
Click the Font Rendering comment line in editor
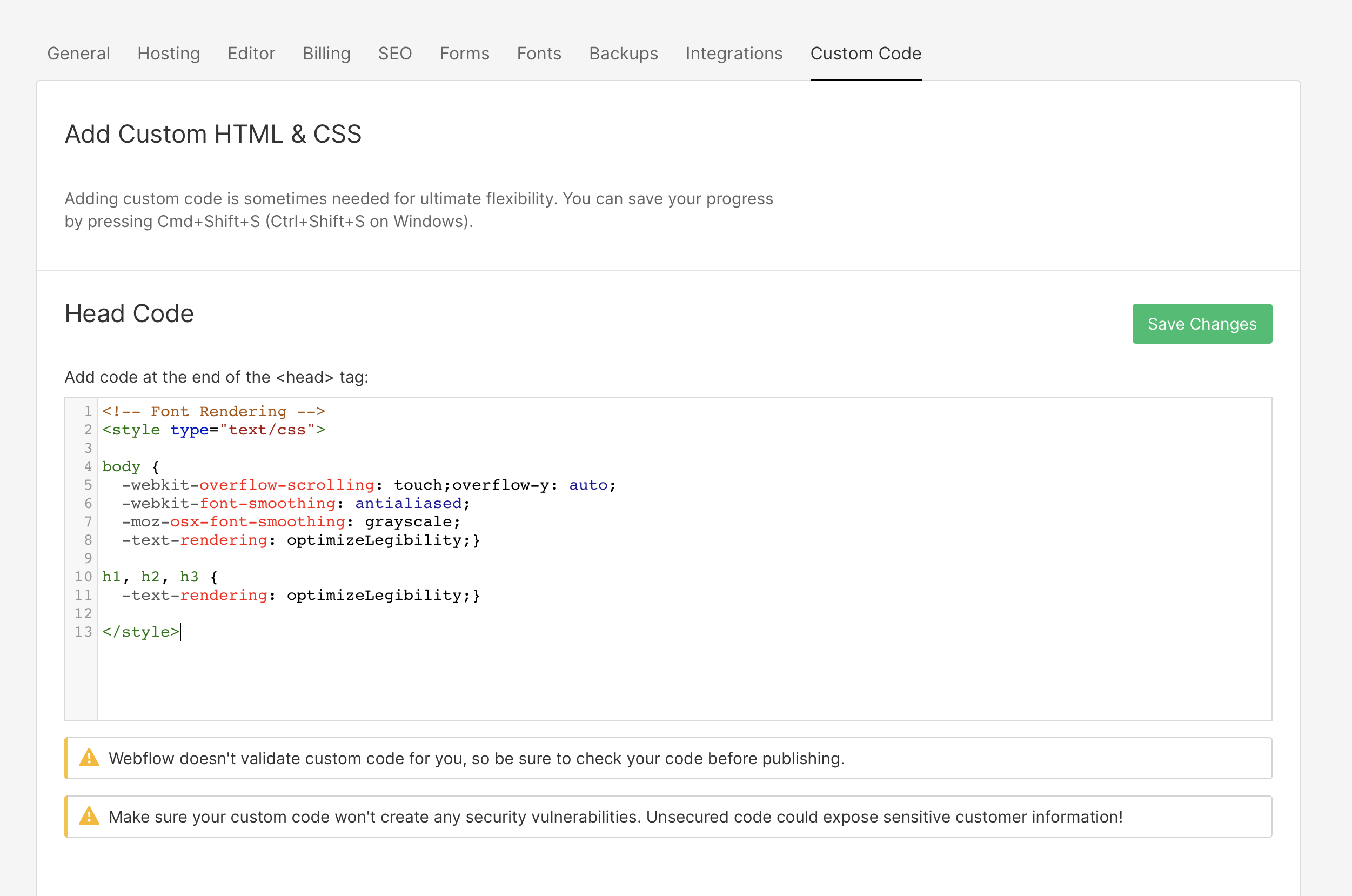[213, 411]
